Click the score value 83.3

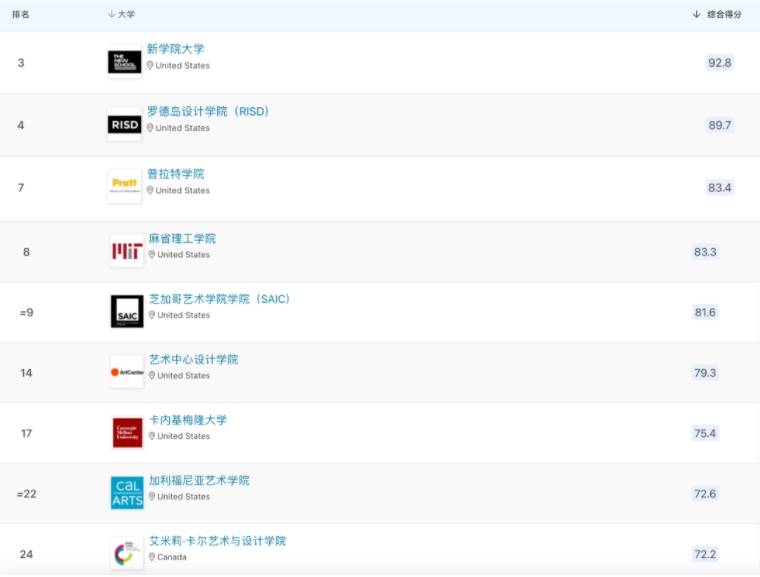pyautogui.click(x=705, y=252)
